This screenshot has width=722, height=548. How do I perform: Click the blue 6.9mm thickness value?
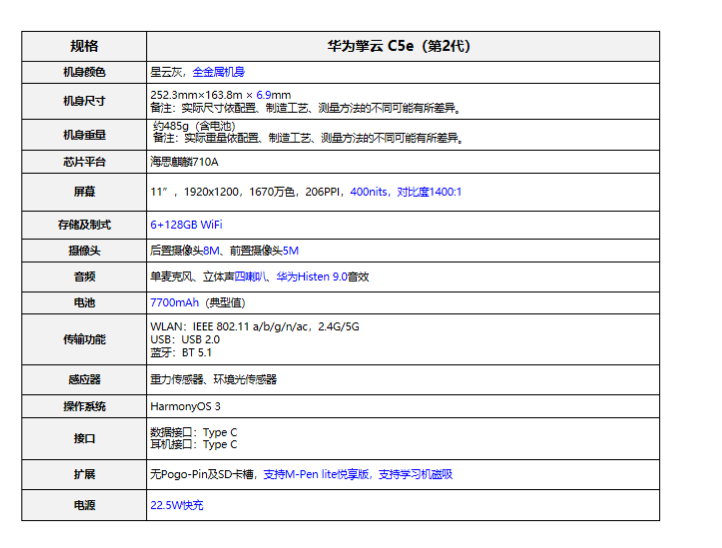pos(273,95)
